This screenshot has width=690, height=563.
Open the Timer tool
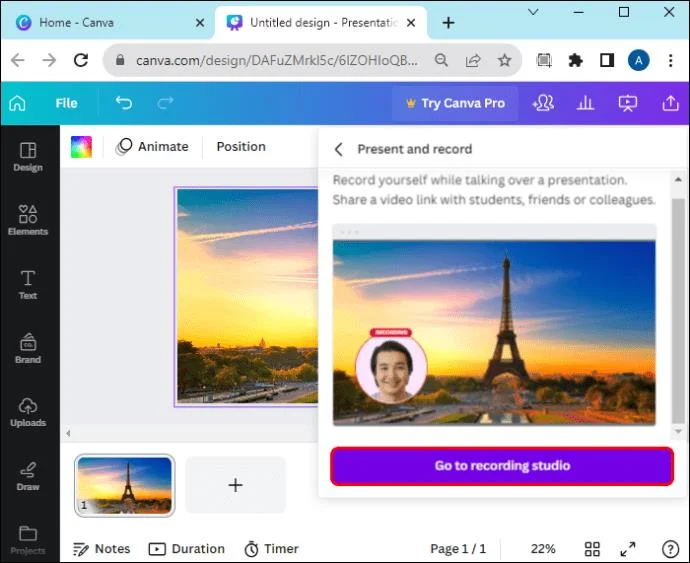271,549
